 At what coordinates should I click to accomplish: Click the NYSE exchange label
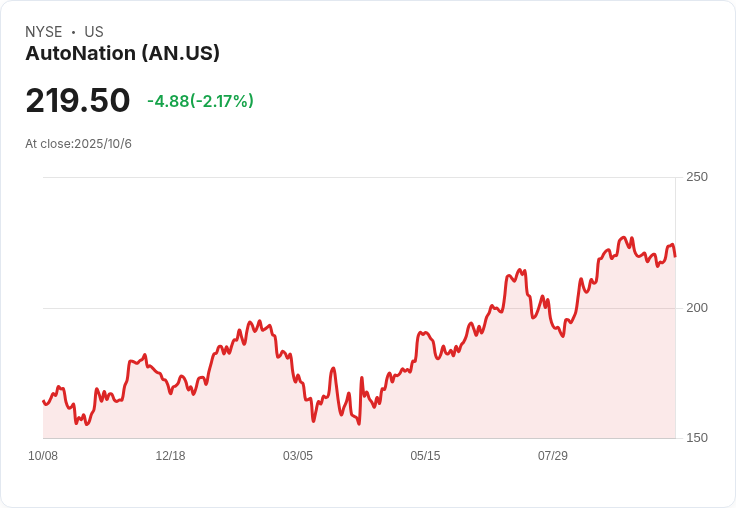coord(44,32)
